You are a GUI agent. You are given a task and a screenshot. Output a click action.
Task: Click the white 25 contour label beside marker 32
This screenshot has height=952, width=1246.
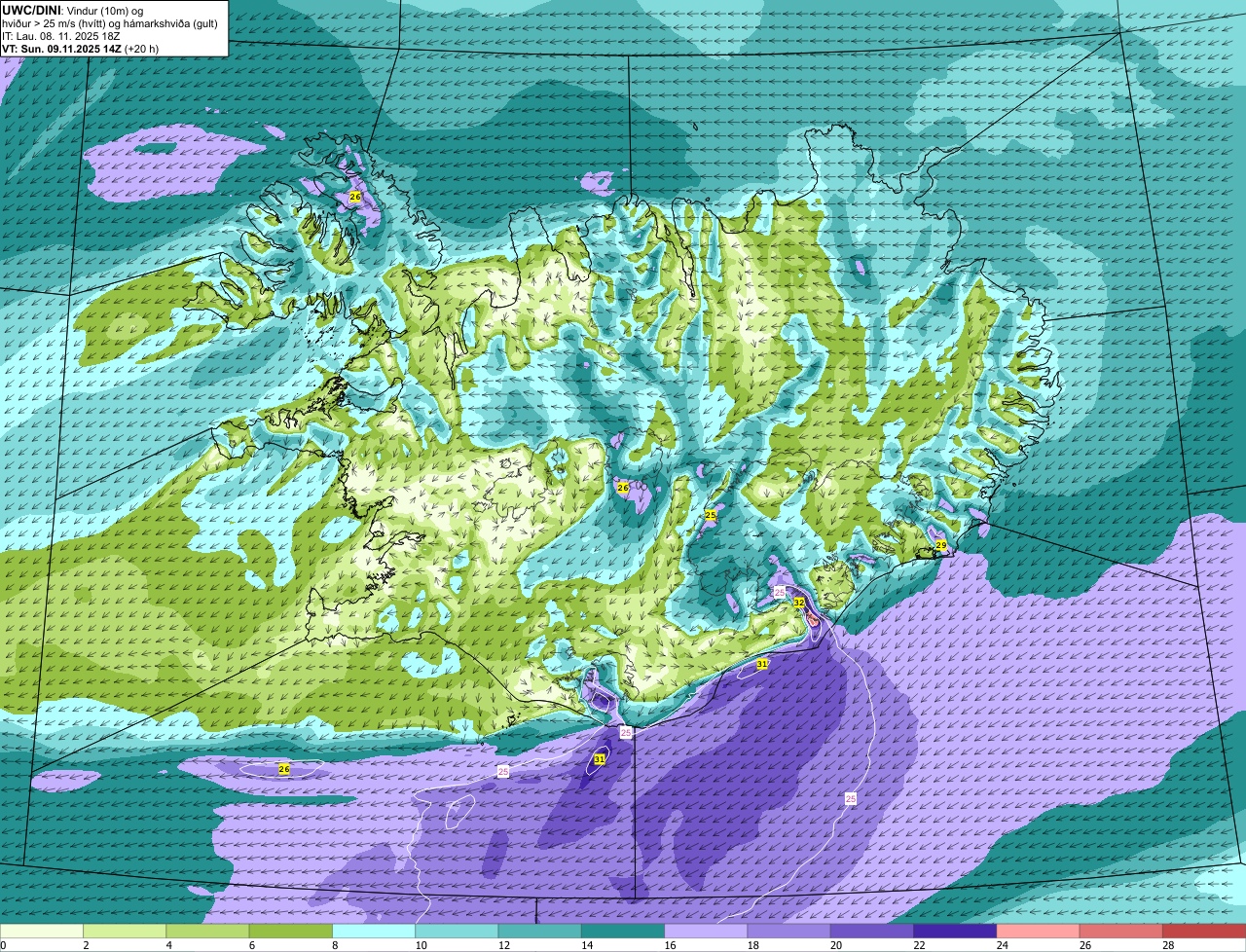click(x=779, y=592)
